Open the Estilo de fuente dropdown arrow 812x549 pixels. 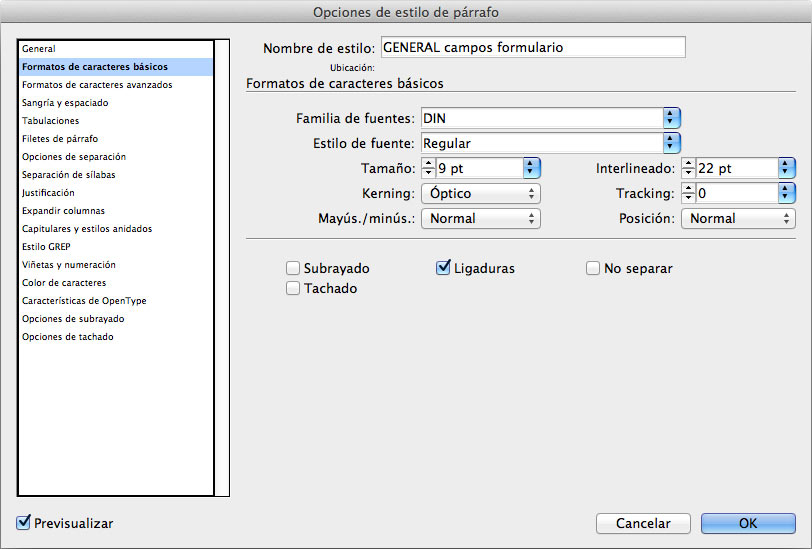point(671,143)
